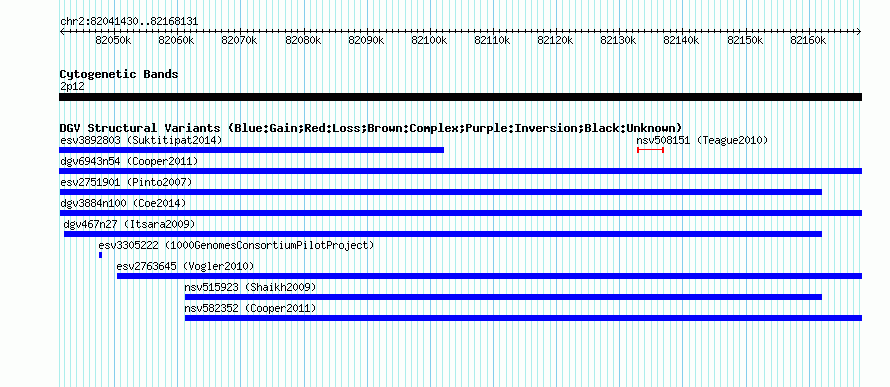Select the nsv515923 blue bar

[x=503, y=297]
